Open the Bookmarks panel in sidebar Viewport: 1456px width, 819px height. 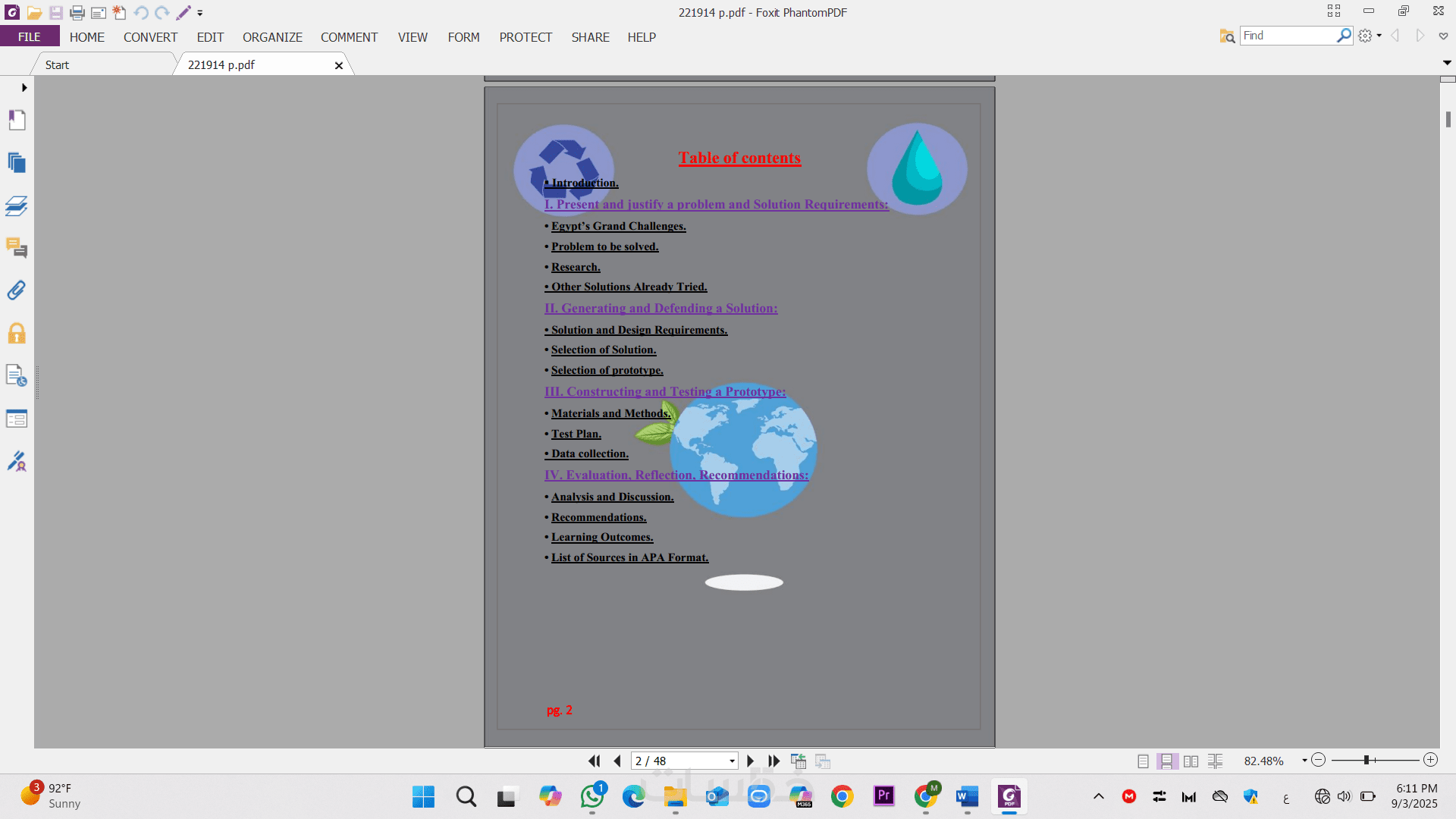point(17,120)
